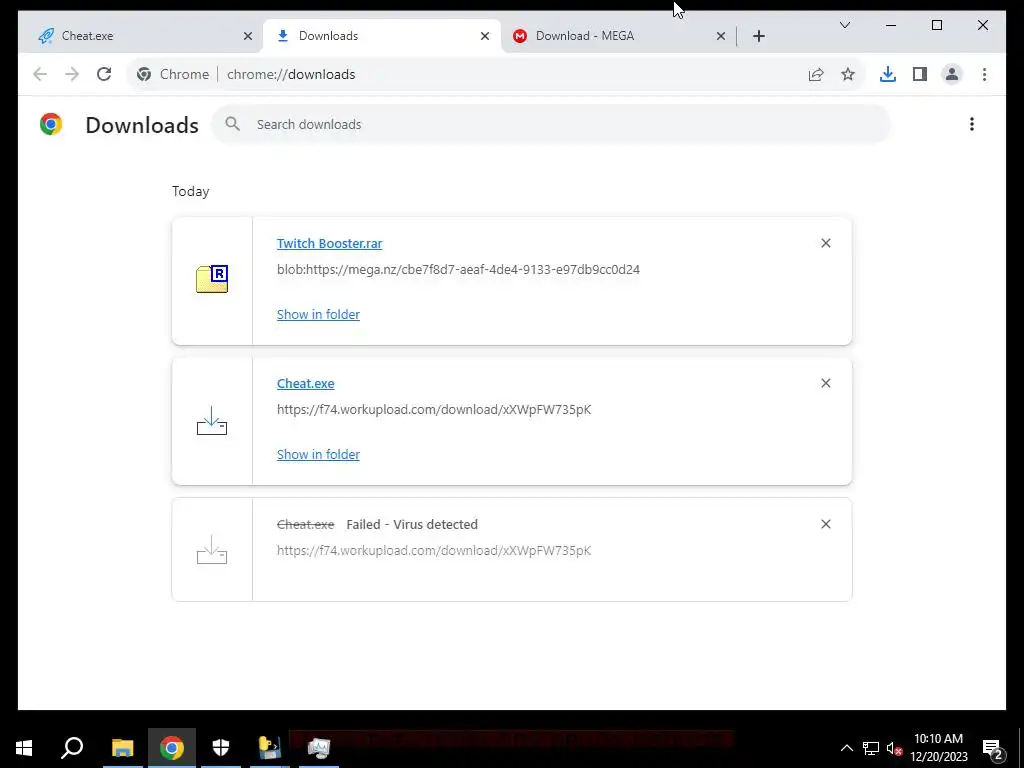The height and width of the screenshot is (768, 1024).
Task: Show Twitch Booster.rar in folder
Action: coord(318,314)
